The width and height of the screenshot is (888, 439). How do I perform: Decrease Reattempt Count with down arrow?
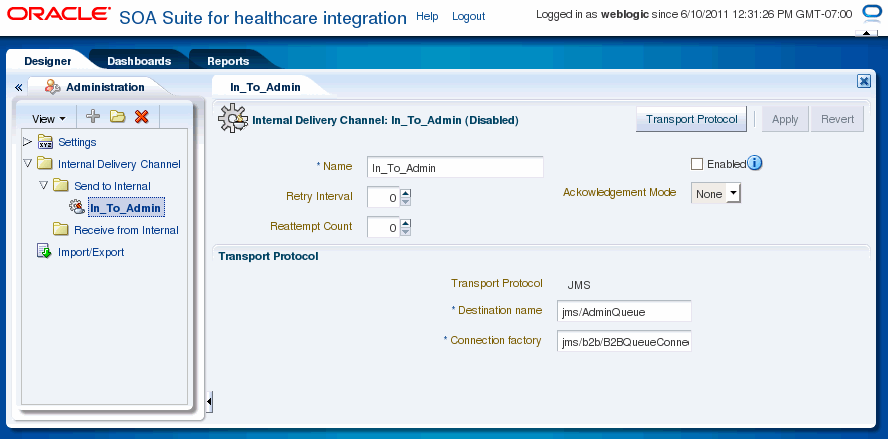pyautogui.click(x=405, y=231)
